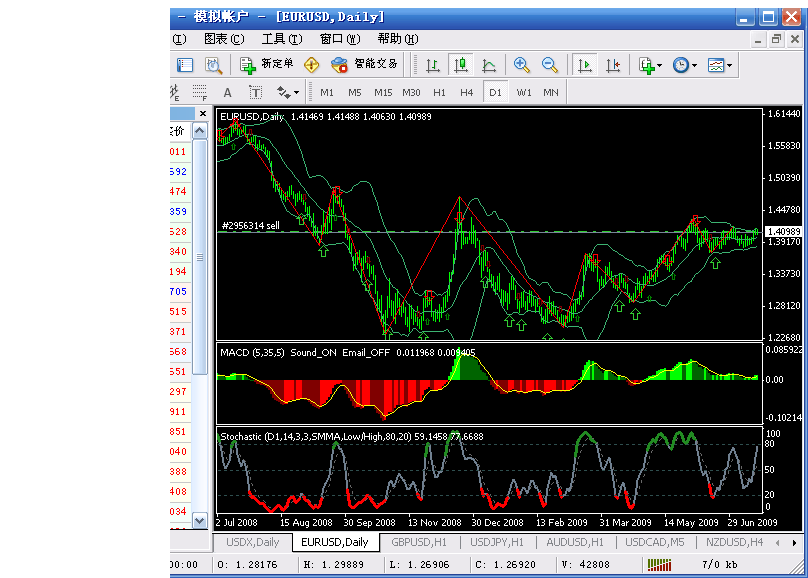Open the chart templates dropdown
Screen dimensions: 808x578
point(720,65)
